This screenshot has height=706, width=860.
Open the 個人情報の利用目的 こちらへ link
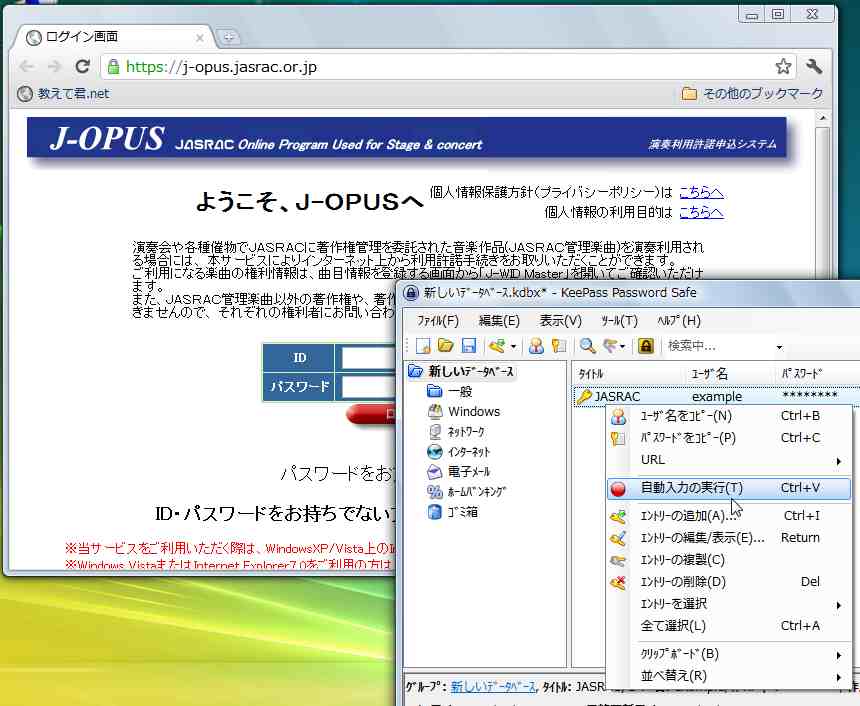701,212
